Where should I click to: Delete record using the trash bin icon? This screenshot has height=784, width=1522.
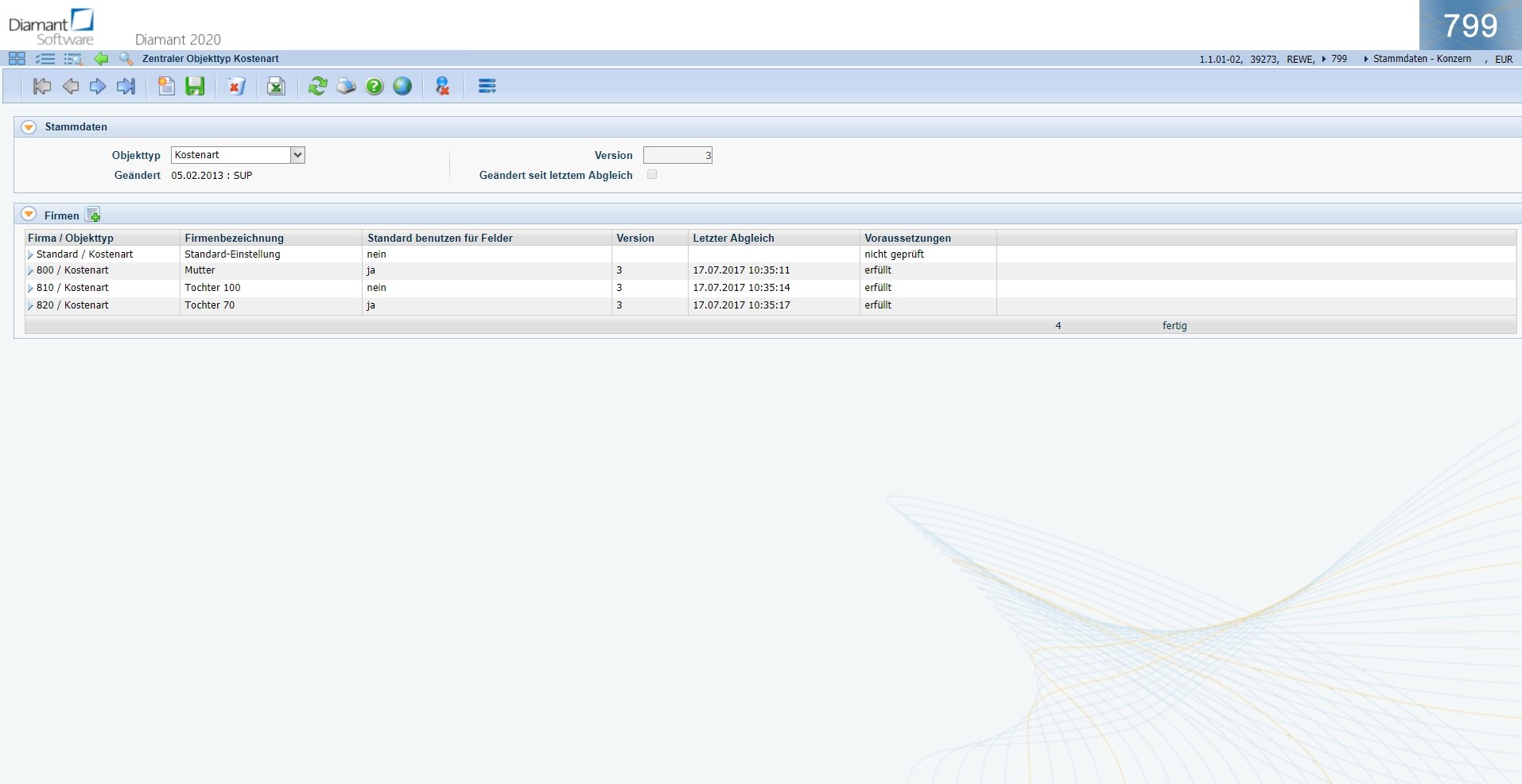click(x=236, y=87)
